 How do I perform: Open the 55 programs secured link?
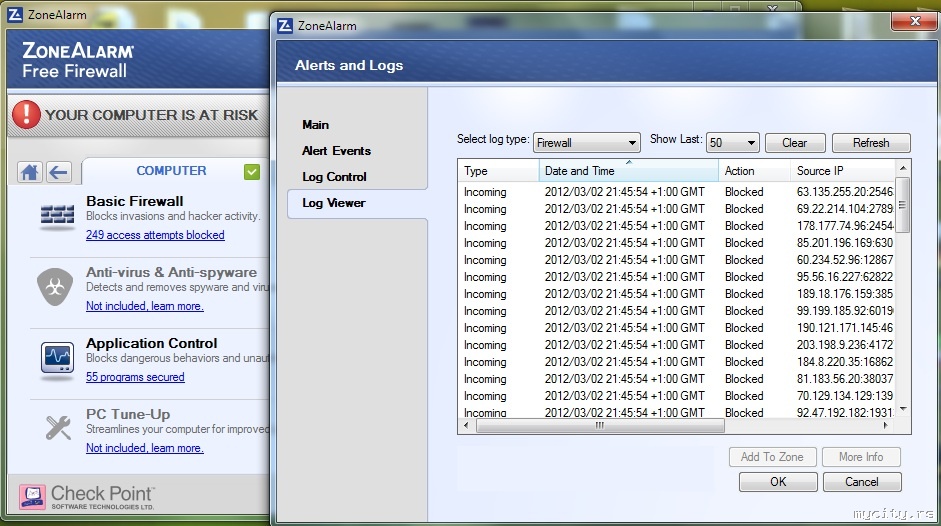[x=135, y=377]
